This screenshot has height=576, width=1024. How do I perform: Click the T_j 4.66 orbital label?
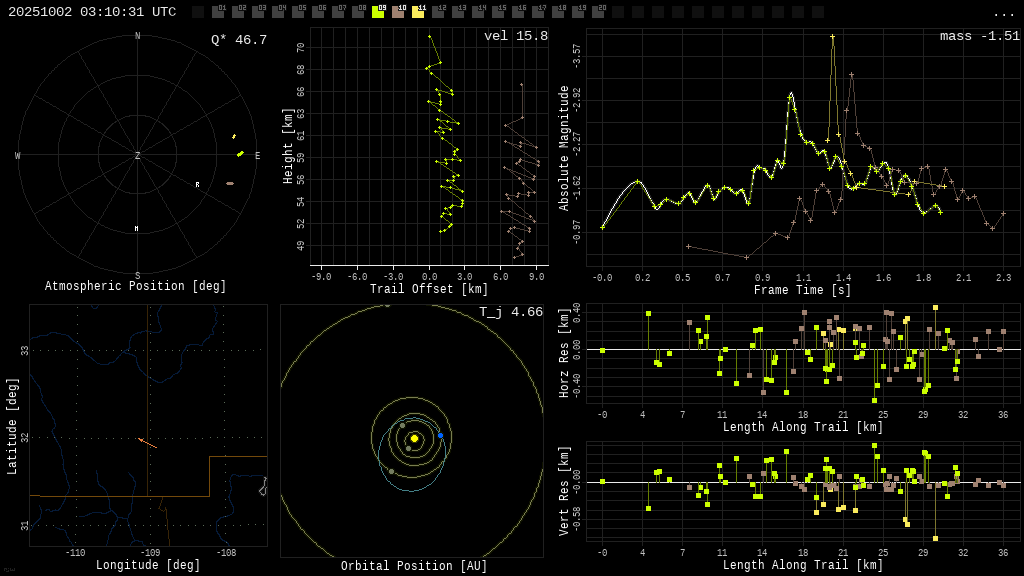tap(510, 312)
